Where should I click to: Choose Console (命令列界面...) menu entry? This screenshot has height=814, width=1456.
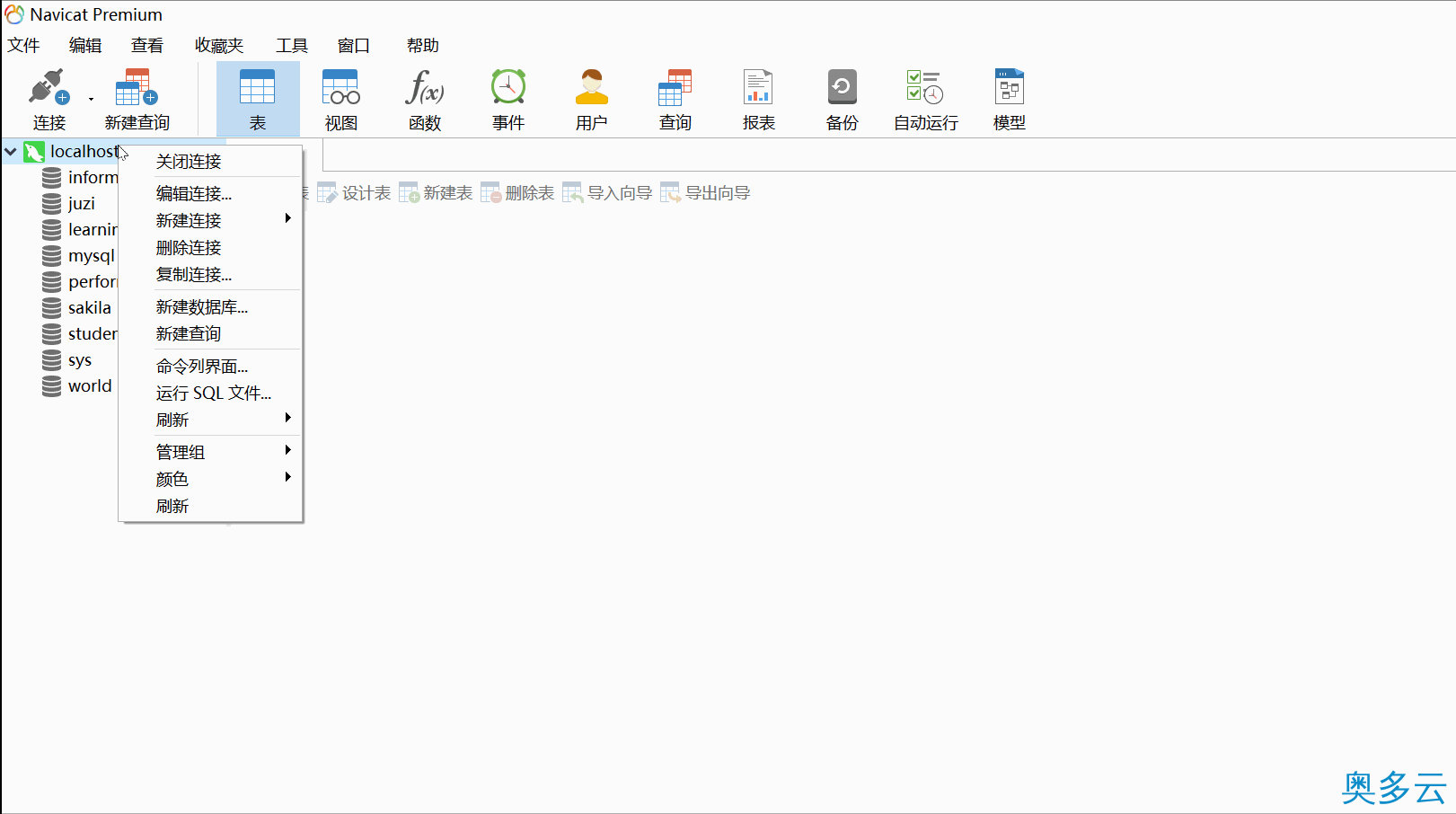click(210, 367)
